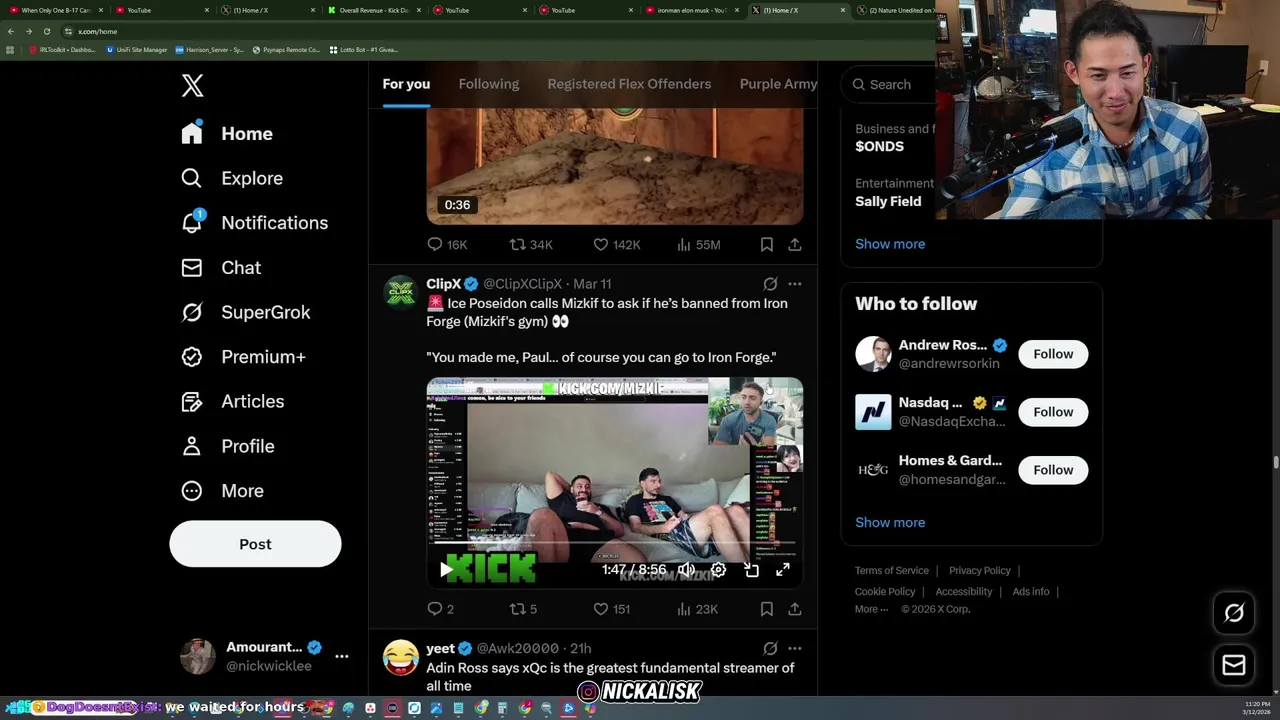Viewport: 1280px width, 720px height.
Task: Open Profile in the sidebar
Action: point(228,446)
